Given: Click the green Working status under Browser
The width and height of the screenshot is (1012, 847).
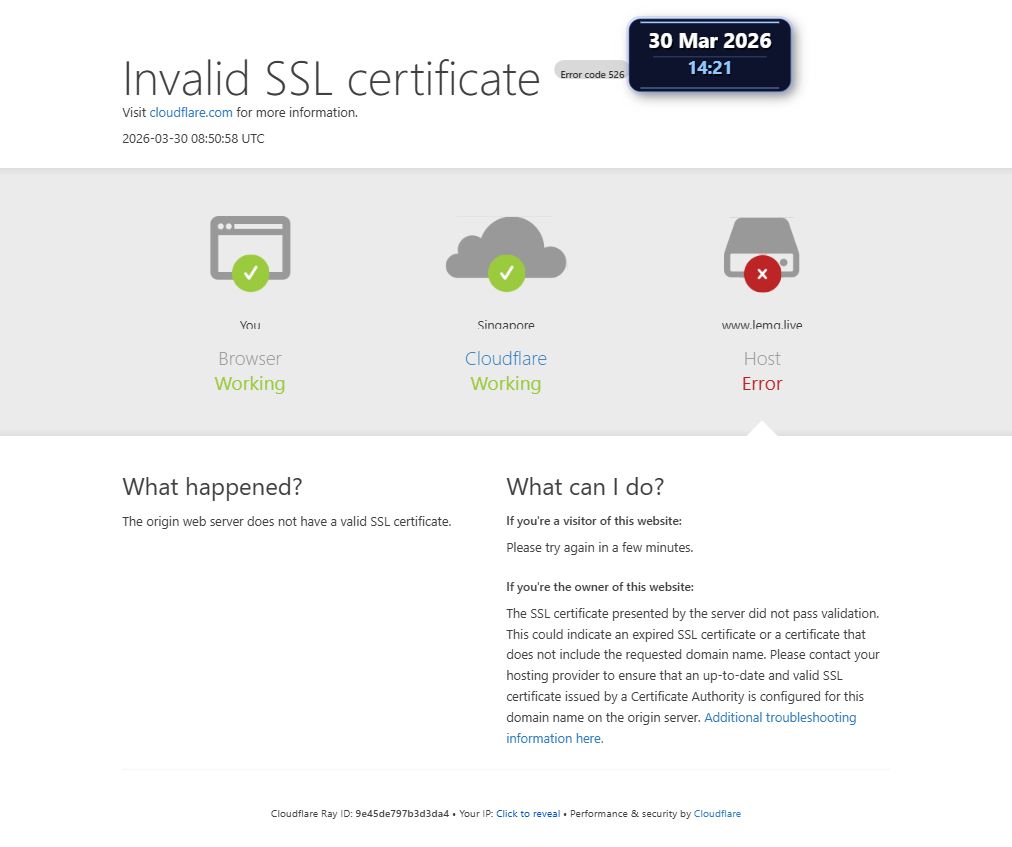Looking at the screenshot, I should coord(250,383).
